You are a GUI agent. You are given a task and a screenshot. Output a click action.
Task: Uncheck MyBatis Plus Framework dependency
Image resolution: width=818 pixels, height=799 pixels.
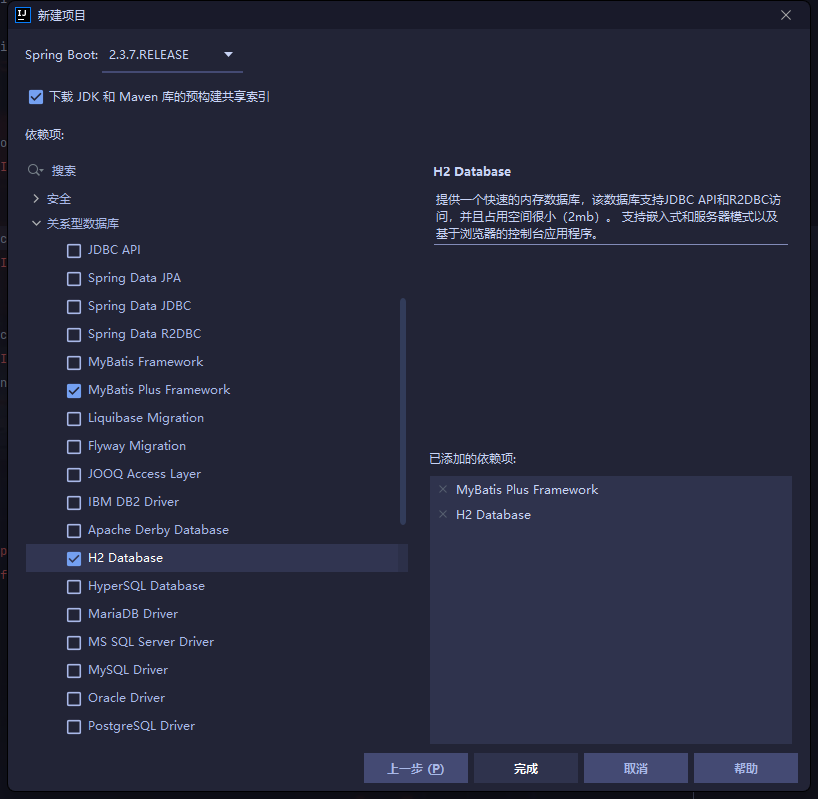click(74, 390)
